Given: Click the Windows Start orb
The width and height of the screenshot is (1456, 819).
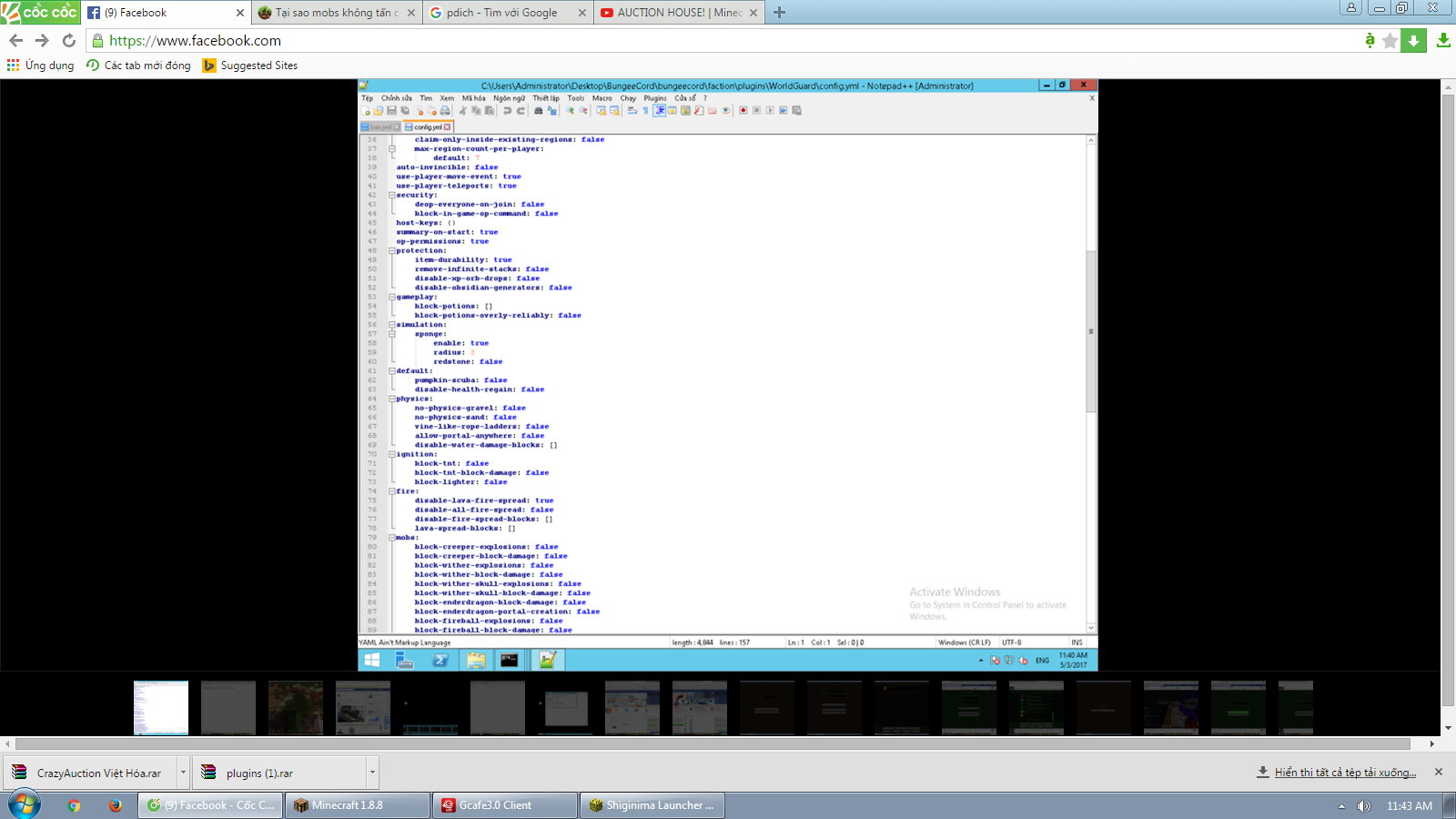Looking at the screenshot, I should coord(25,804).
